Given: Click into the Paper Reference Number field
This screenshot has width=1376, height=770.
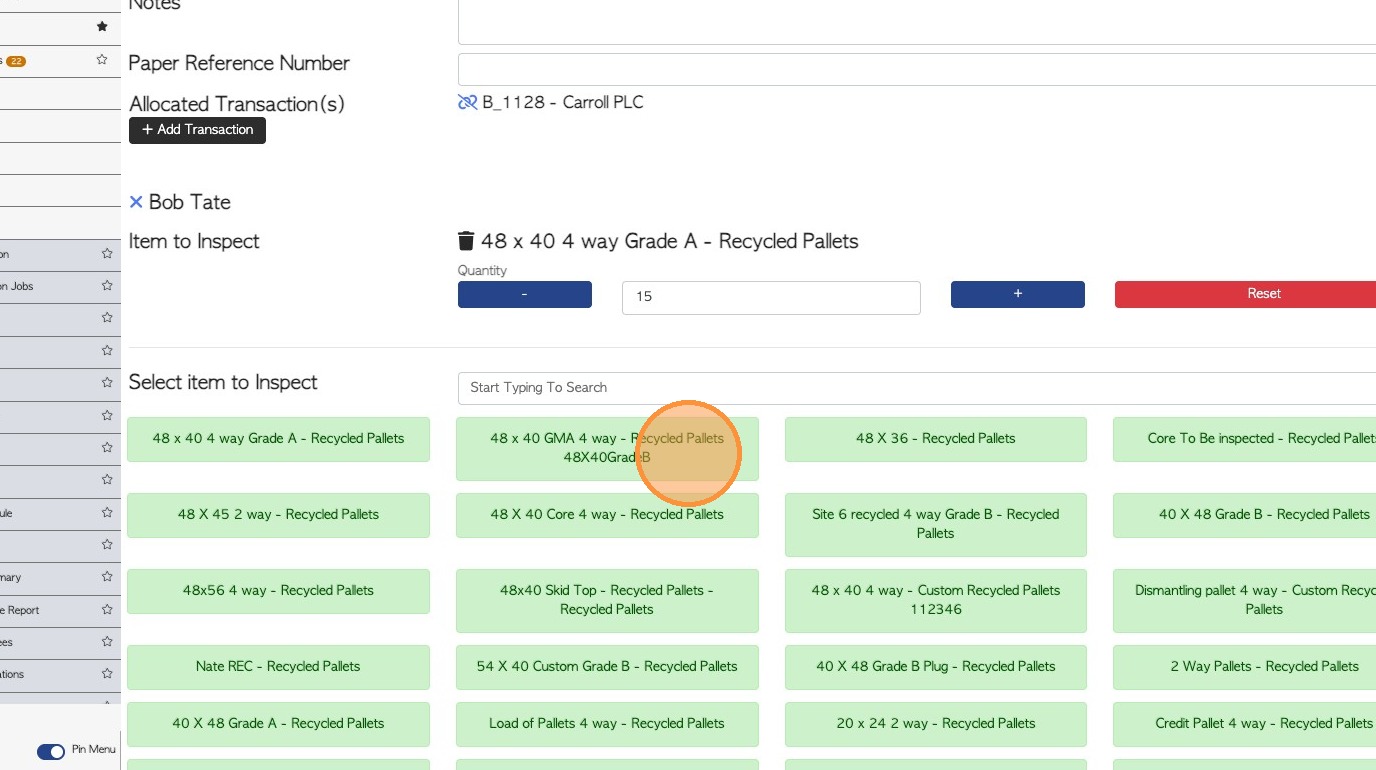Looking at the screenshot, I should pos(917,70).
